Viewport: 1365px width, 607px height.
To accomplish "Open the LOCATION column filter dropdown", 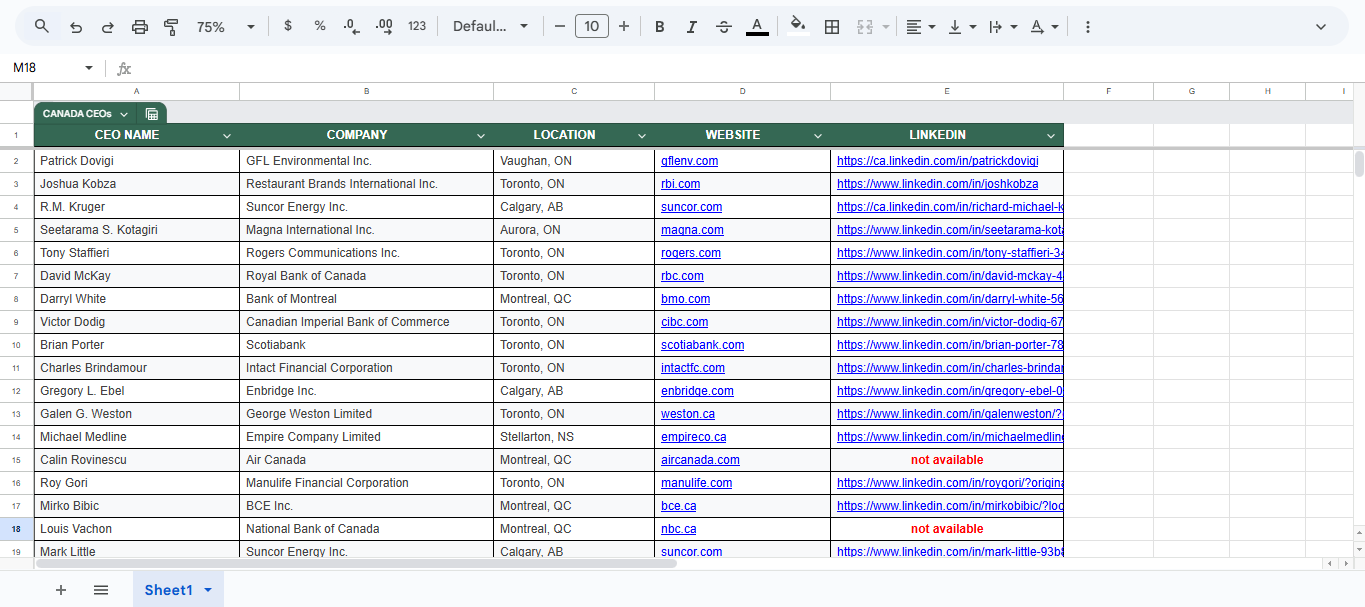I will 642,136.
